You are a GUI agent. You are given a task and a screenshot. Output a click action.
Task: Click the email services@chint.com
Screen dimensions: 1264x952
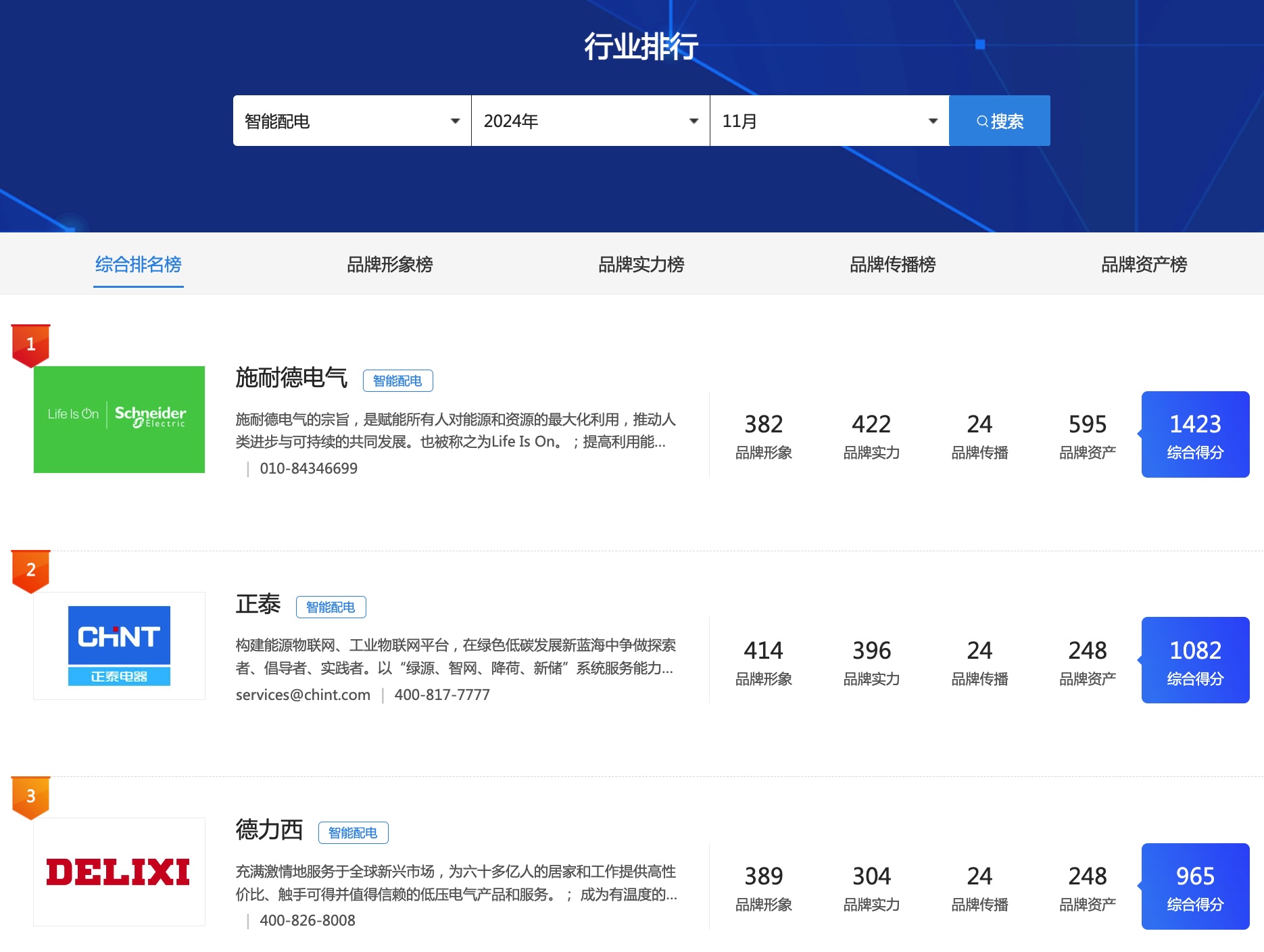[303, 695]
